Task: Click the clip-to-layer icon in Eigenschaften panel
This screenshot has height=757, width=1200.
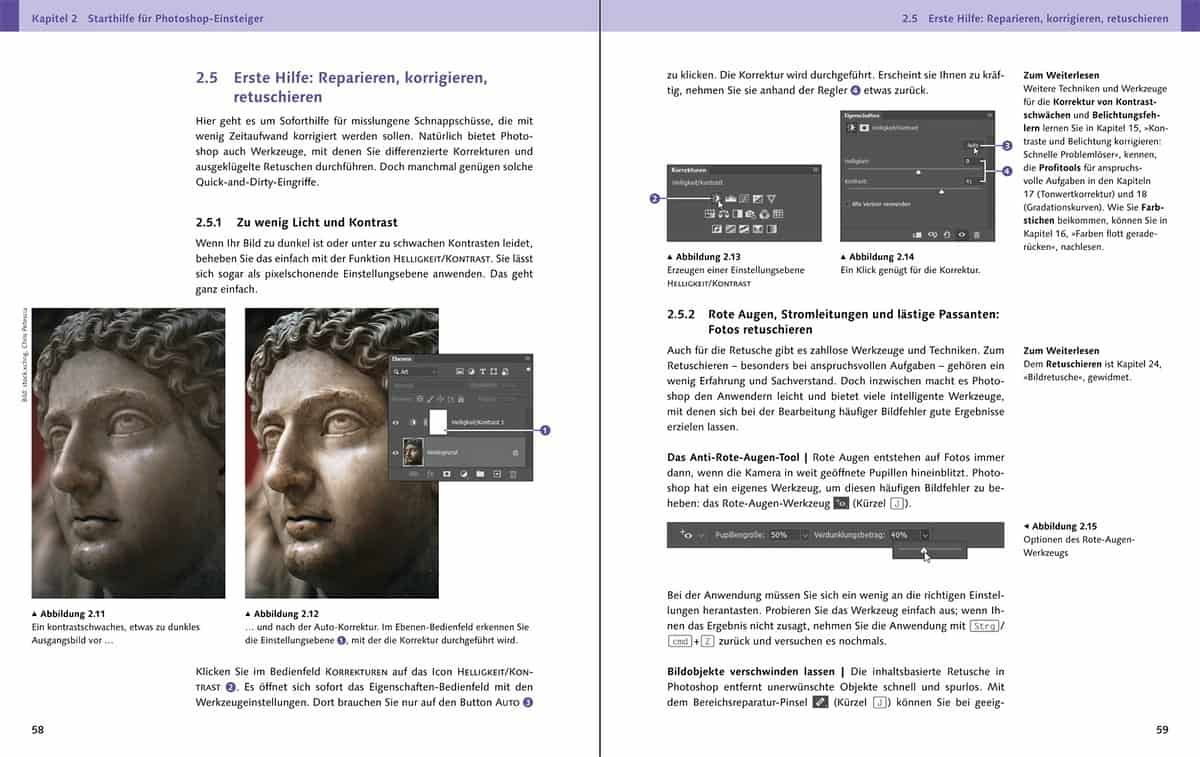Action: pyautogui.click(x=917, y=235)
